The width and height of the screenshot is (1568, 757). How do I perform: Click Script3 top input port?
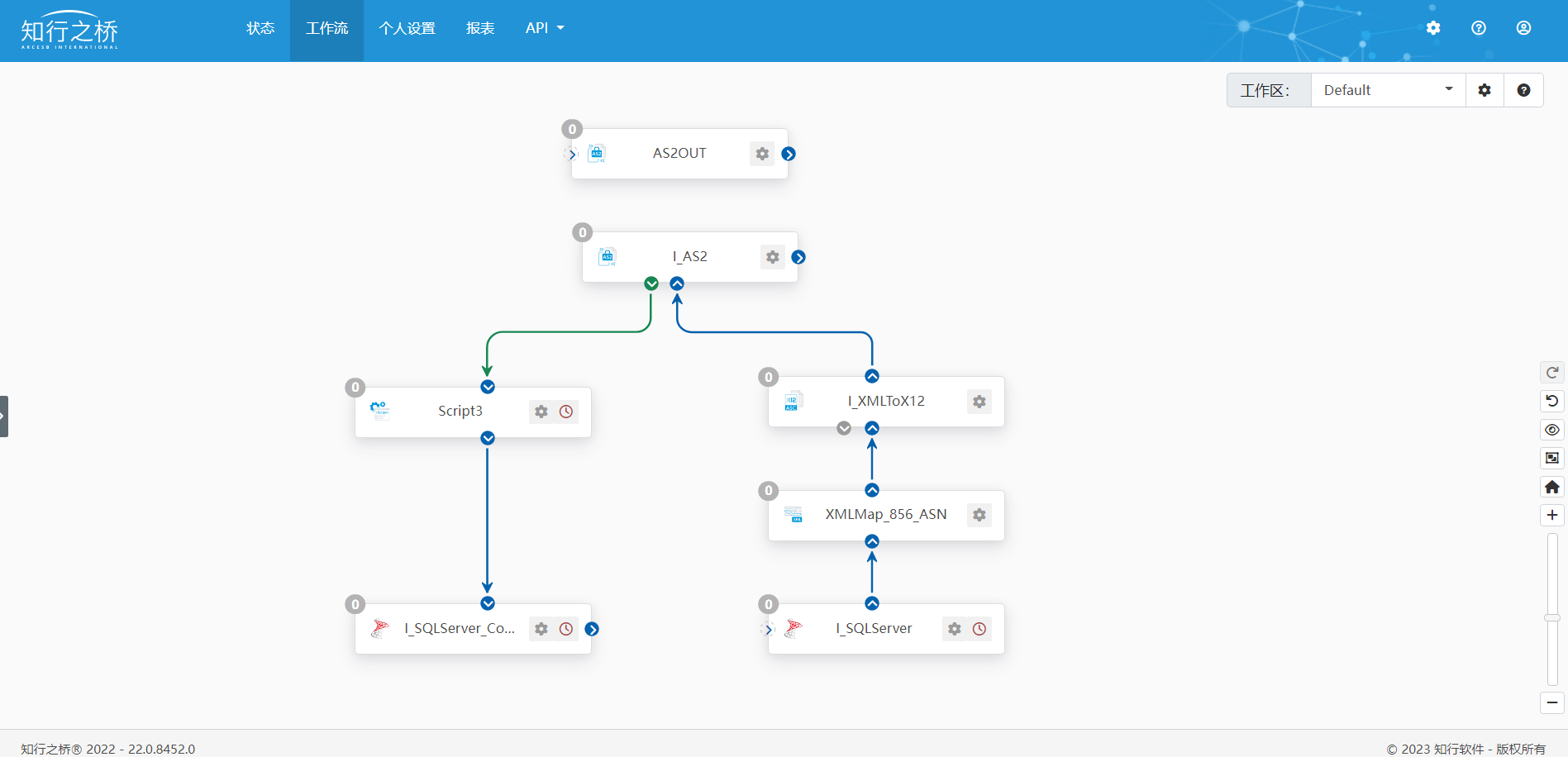coord(488,387)
